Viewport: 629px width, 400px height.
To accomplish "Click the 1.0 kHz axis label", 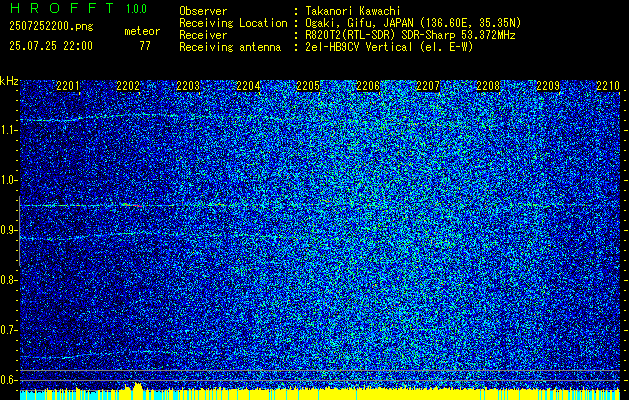I will click(8, 181).
